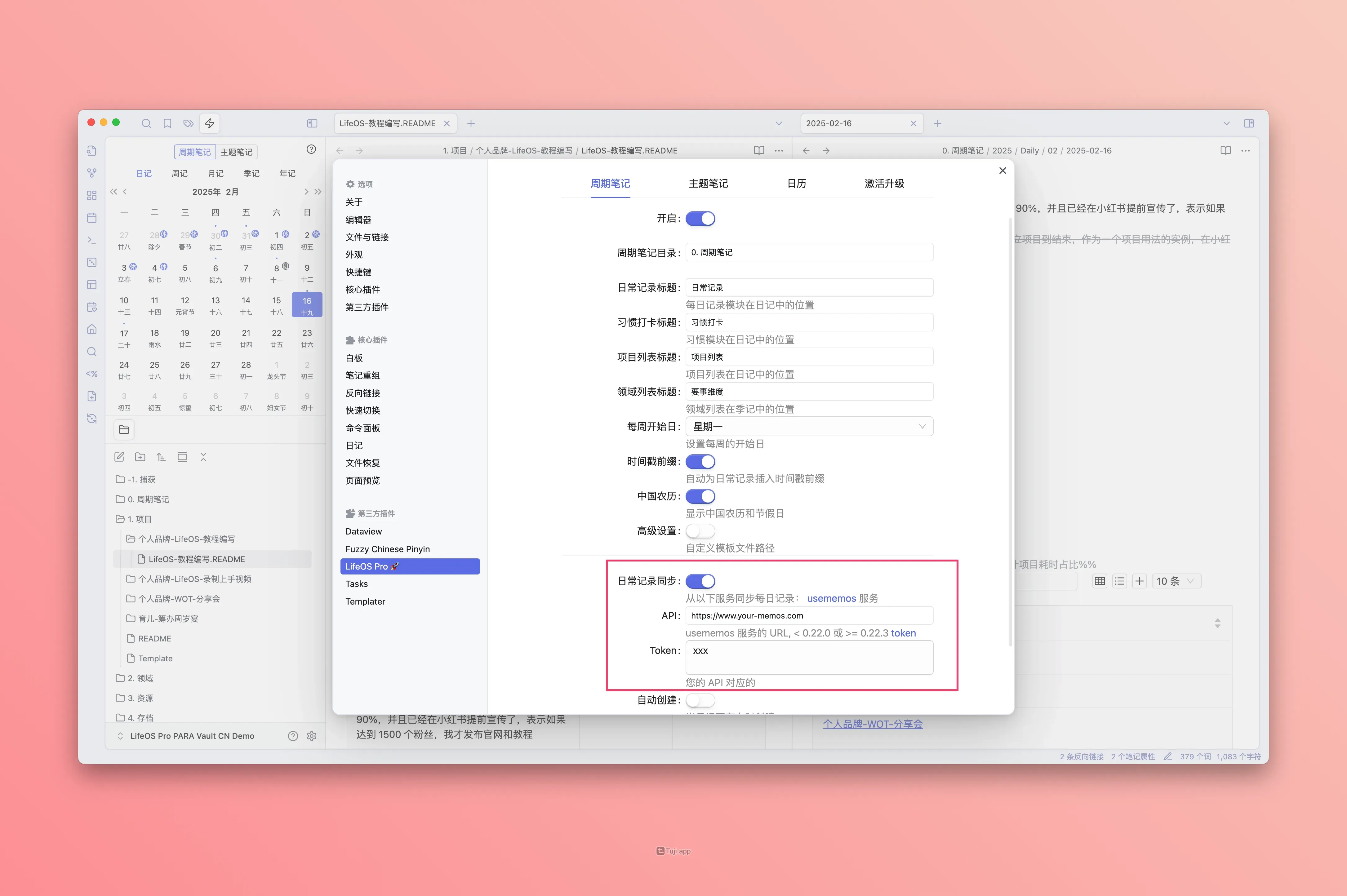The height and width of the screenshot is (896, 1347).
Task: Click the API URL input field
Action: pyautogui.click(x=809, y=616)
